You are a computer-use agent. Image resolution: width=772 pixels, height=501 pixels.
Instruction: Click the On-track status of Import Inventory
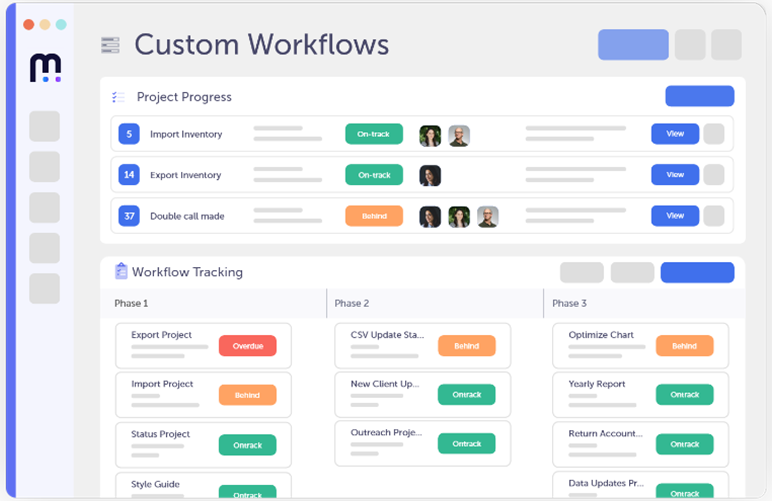373,134
